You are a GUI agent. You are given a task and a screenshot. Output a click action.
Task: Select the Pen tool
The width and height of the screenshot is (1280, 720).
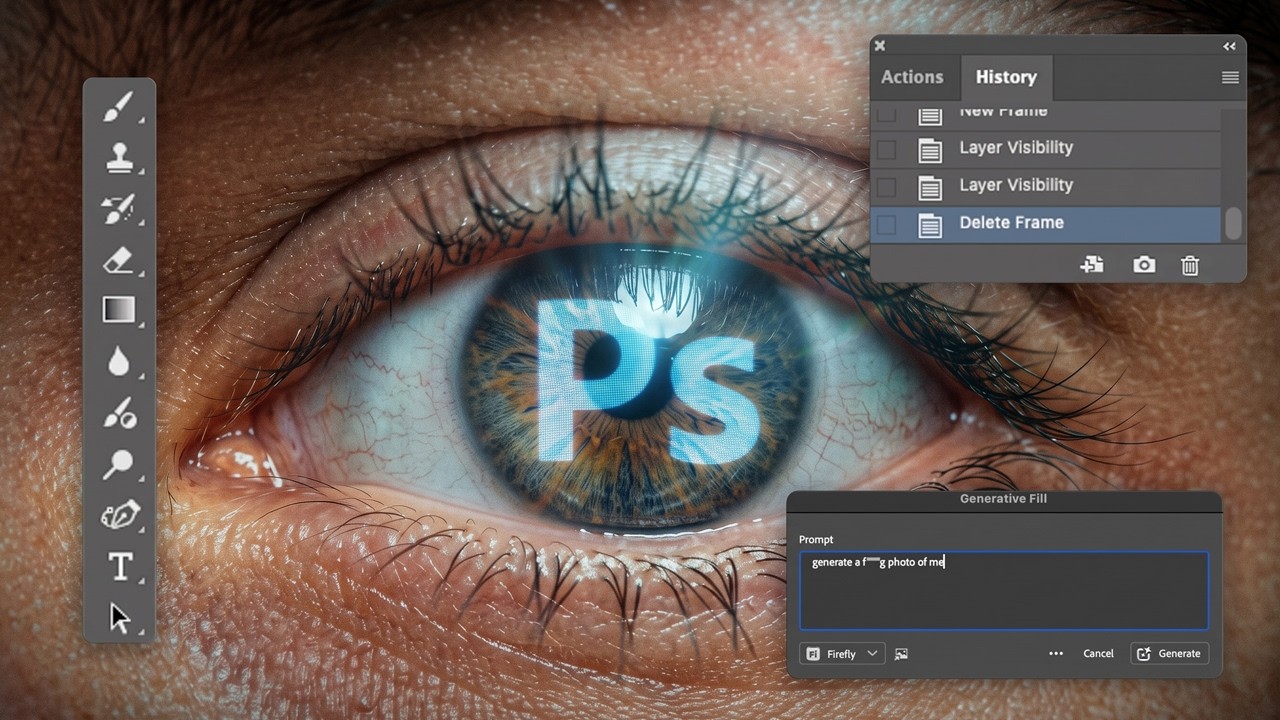tap(118, 516)
